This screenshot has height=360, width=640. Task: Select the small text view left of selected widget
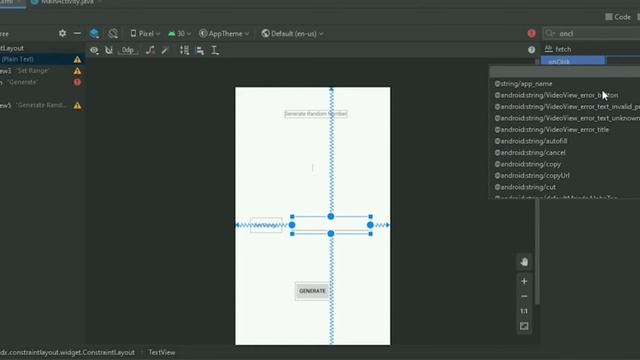point(266,225)
